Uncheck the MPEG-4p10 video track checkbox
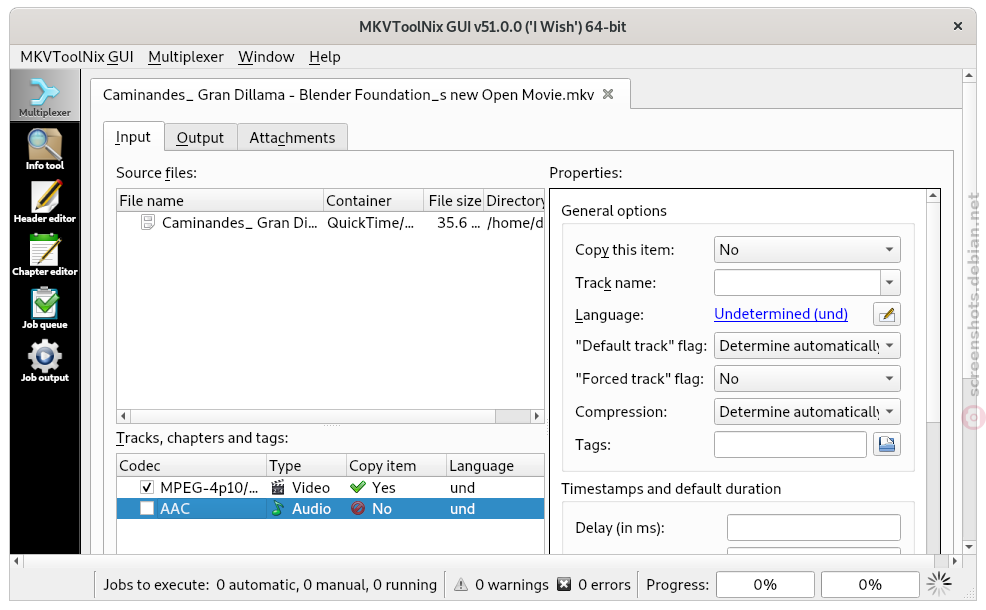The height and width of the screenshot is (610, 986). pyautogui.click(x=147, y=487)
